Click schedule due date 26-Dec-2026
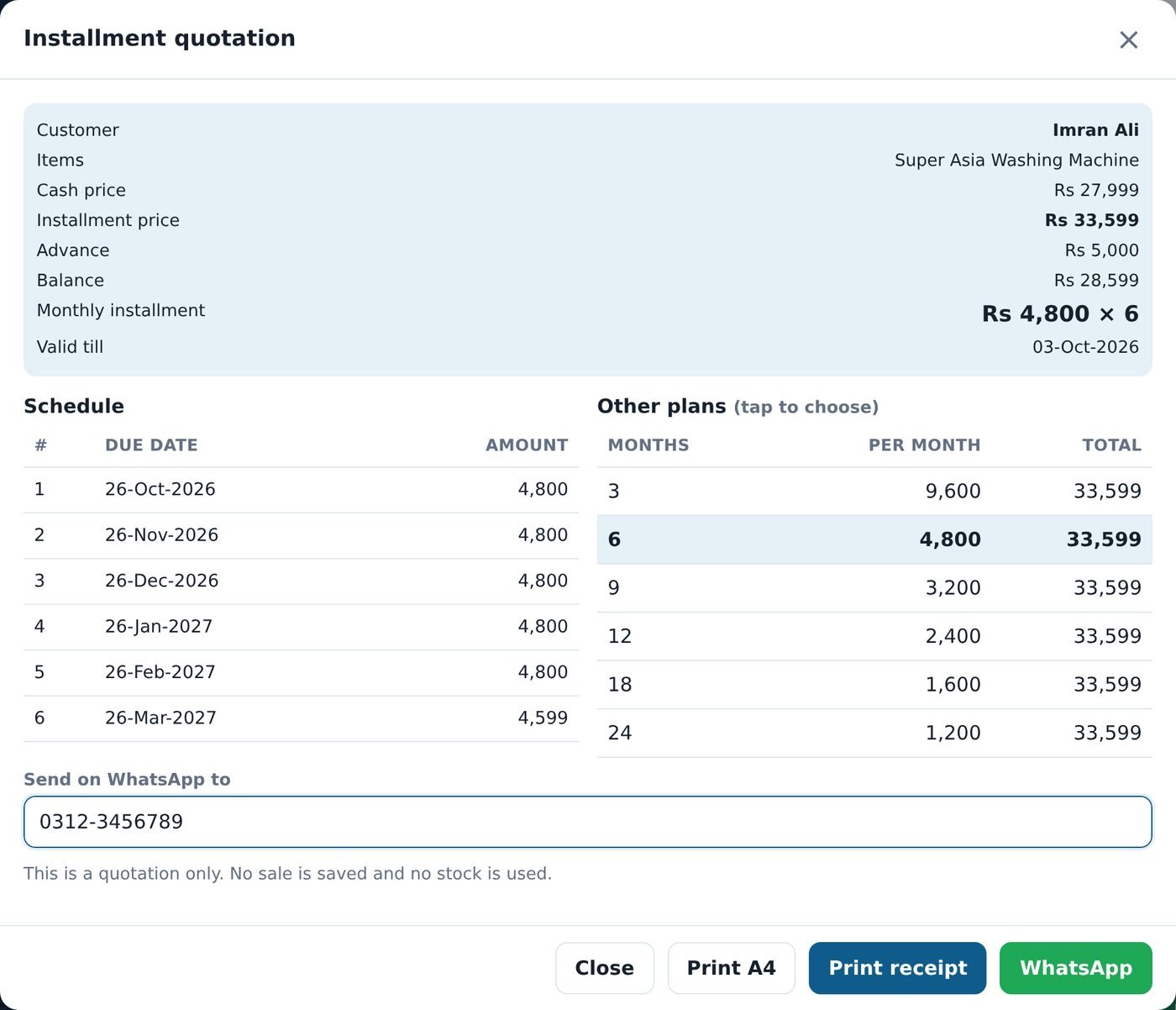The width and height of the screenshot is (1176, 1010). pos(161,581)
